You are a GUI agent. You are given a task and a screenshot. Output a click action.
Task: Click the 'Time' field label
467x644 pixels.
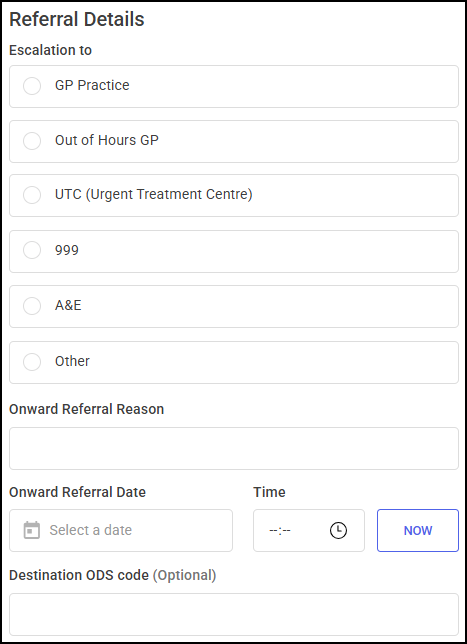(269, 492)
